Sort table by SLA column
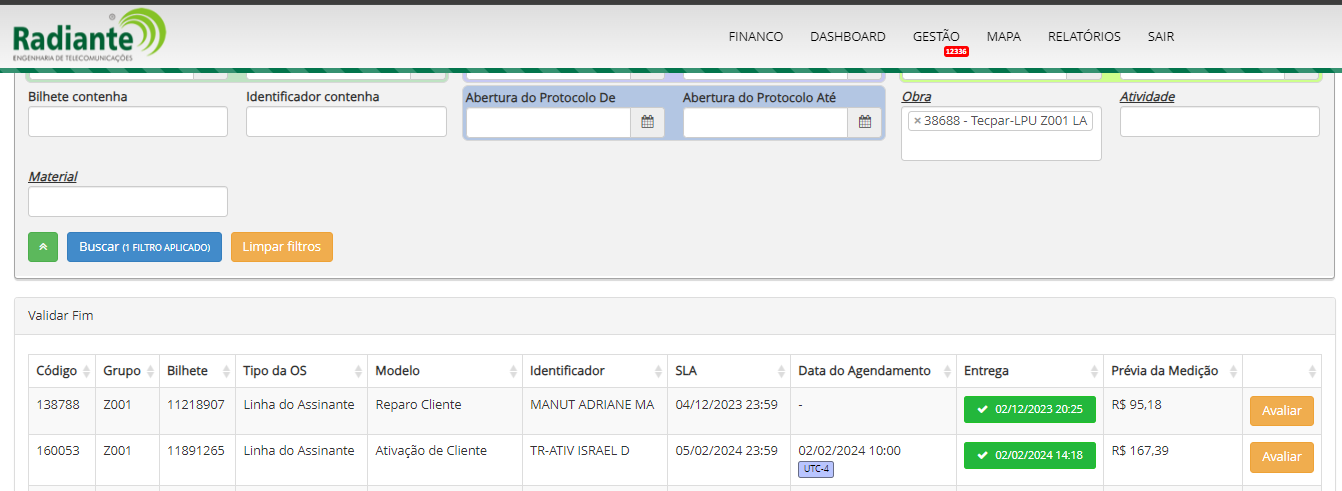Screen dimensions: 1342x491 pos(728,371)
